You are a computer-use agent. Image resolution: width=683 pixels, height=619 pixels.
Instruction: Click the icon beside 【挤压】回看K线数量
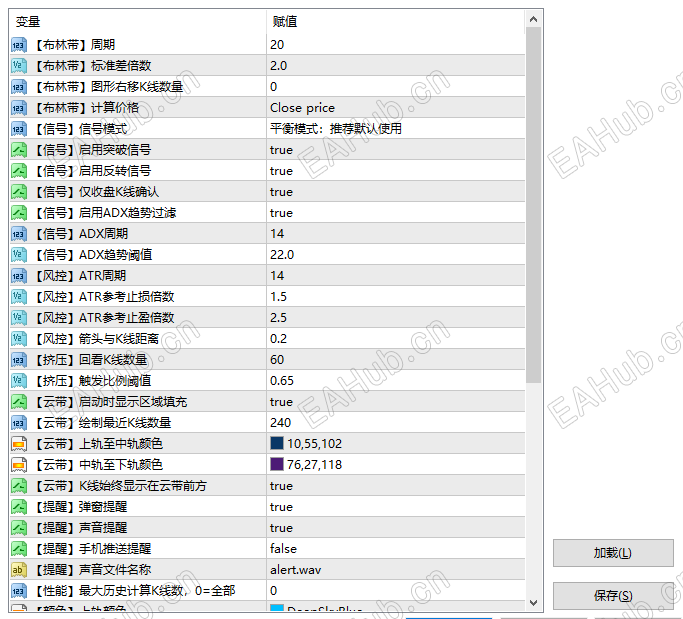point(19,360)
